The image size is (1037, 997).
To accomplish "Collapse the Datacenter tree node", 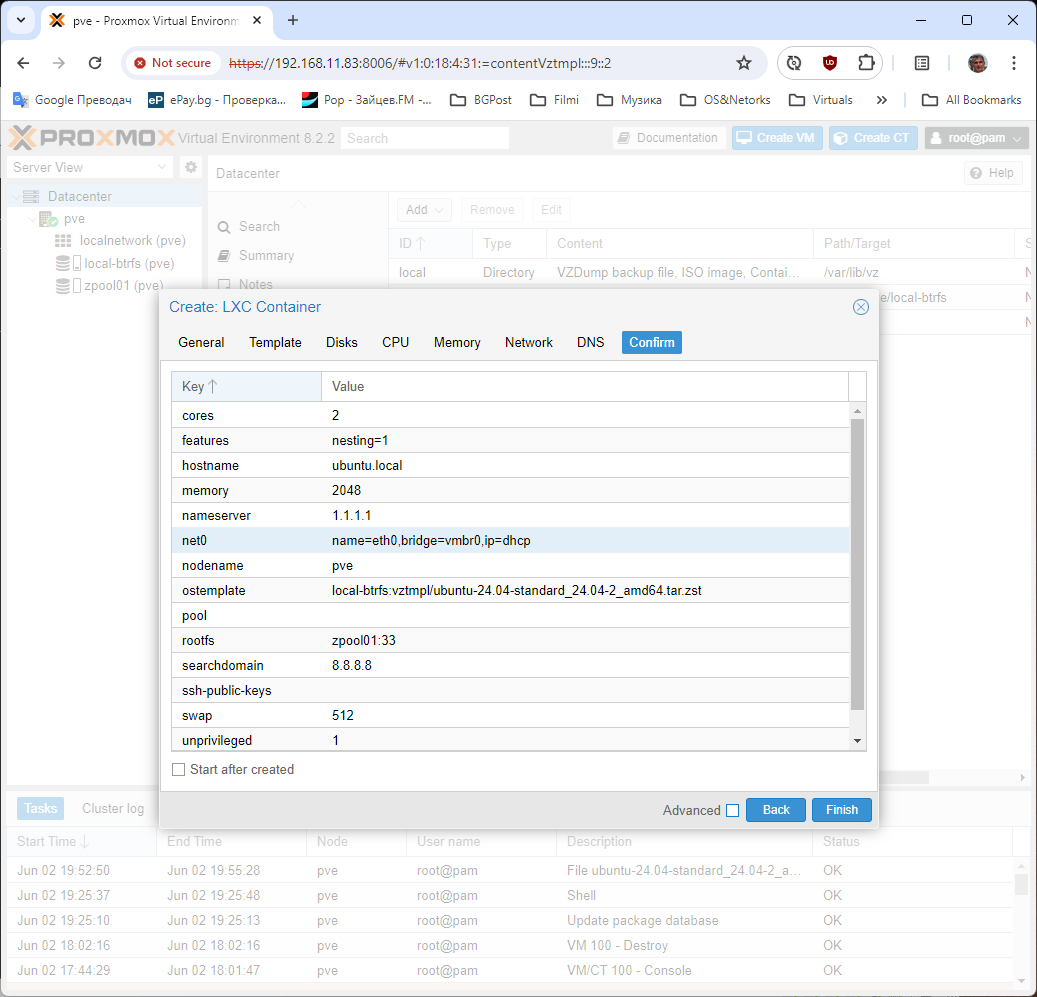I will (16, 196).
